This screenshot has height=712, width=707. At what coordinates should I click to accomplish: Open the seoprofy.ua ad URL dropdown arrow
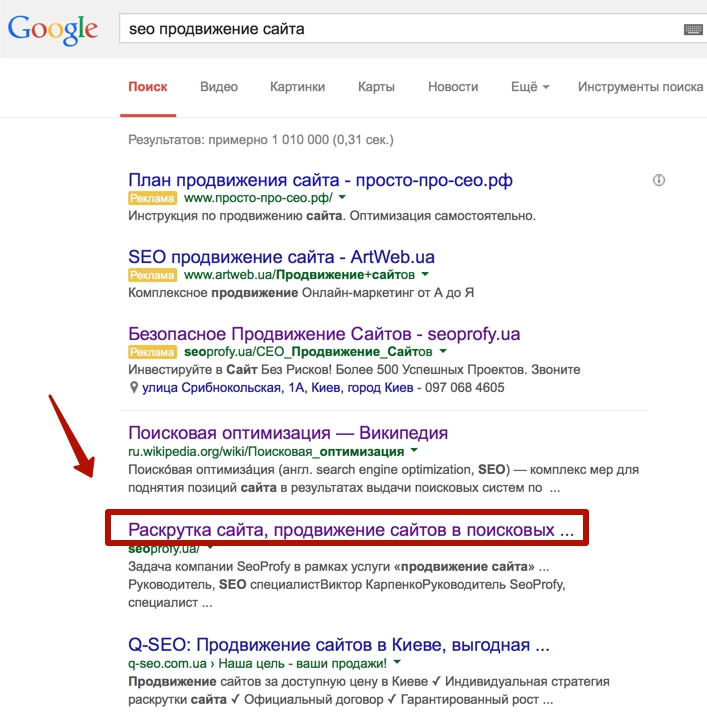click(443, 351)
